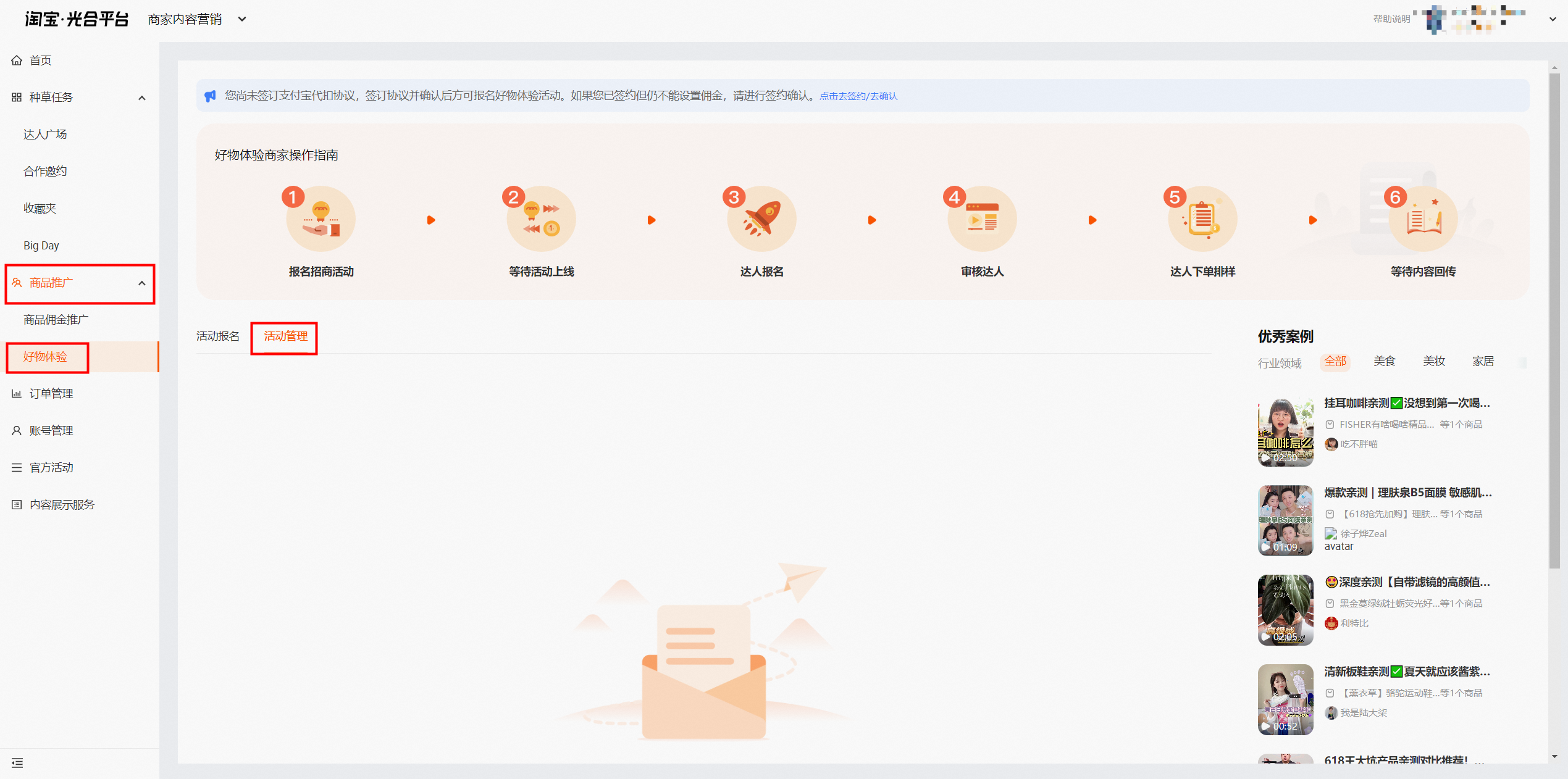
Task: Click the 商品推广 person icon
Action: coord(17,283)
